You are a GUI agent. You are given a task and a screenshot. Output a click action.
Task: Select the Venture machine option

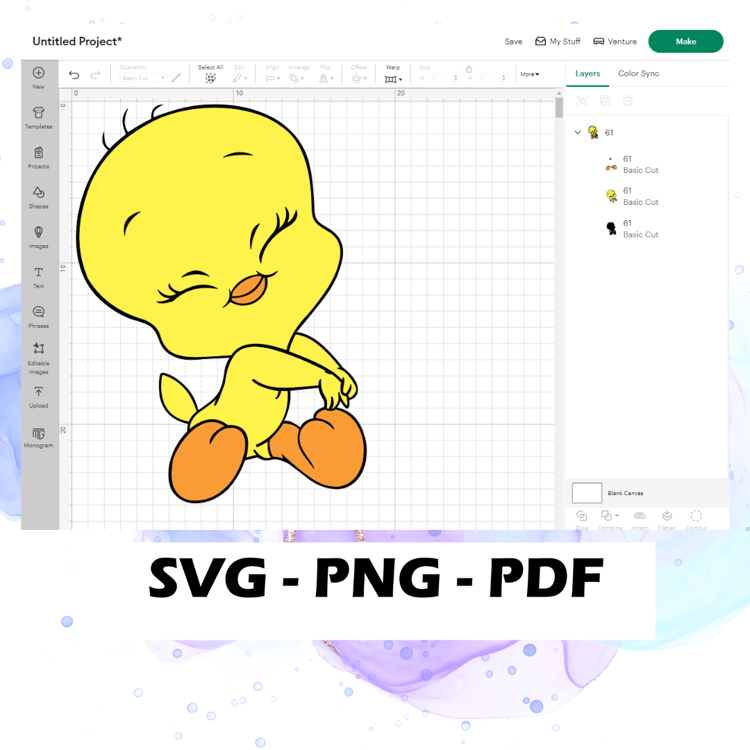tap(615, 42)
